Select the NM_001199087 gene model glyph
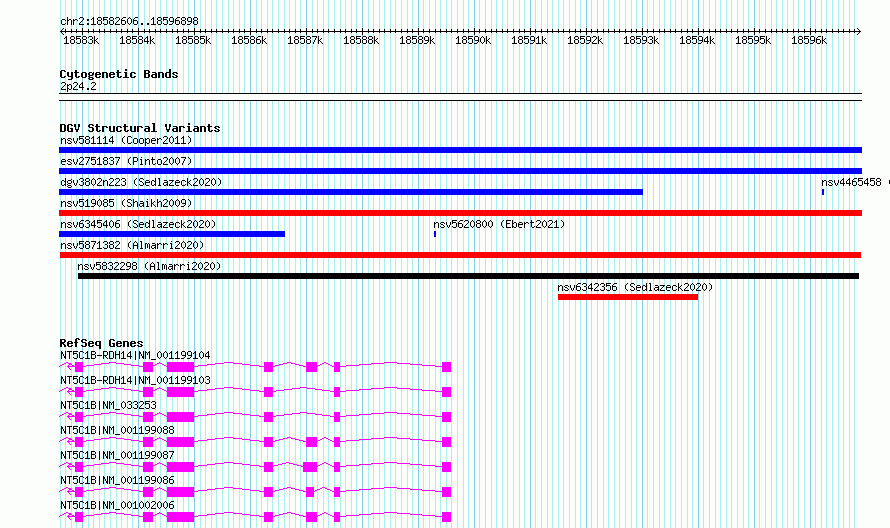This screenshot has height=528, width=890. [x=255, y=467]
